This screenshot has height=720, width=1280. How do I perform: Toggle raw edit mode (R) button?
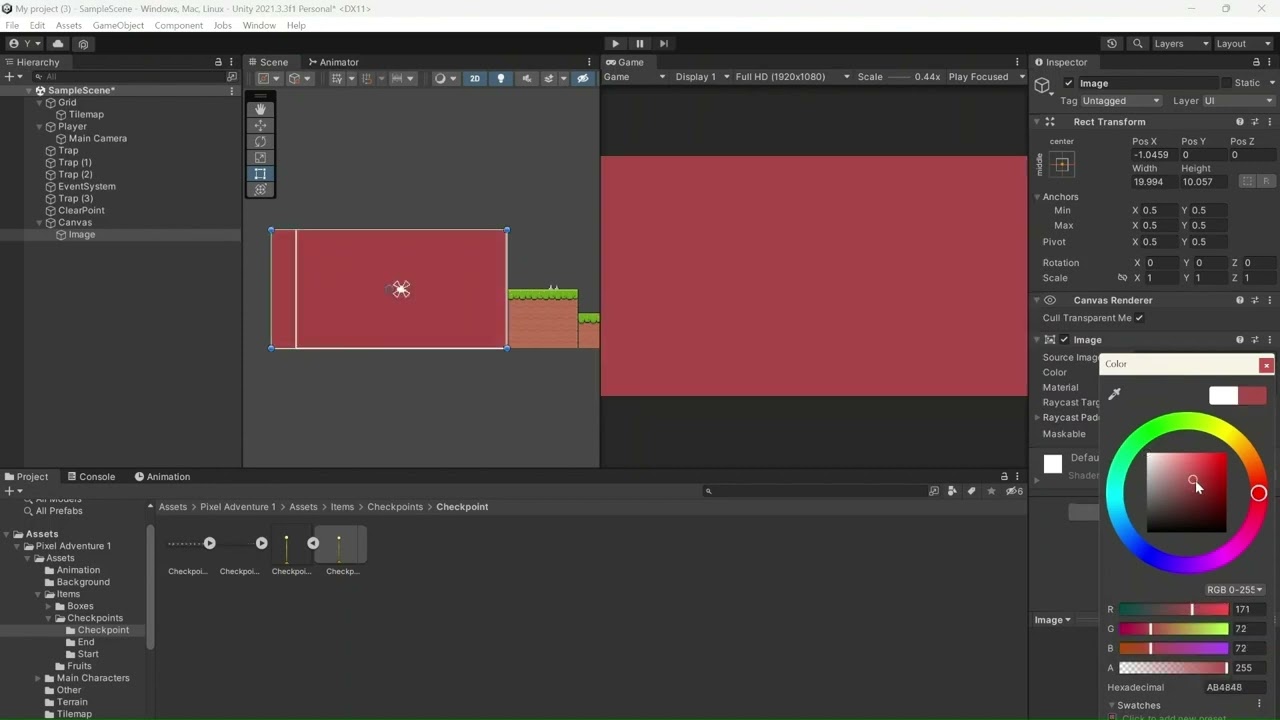[x=1266, y=181]
